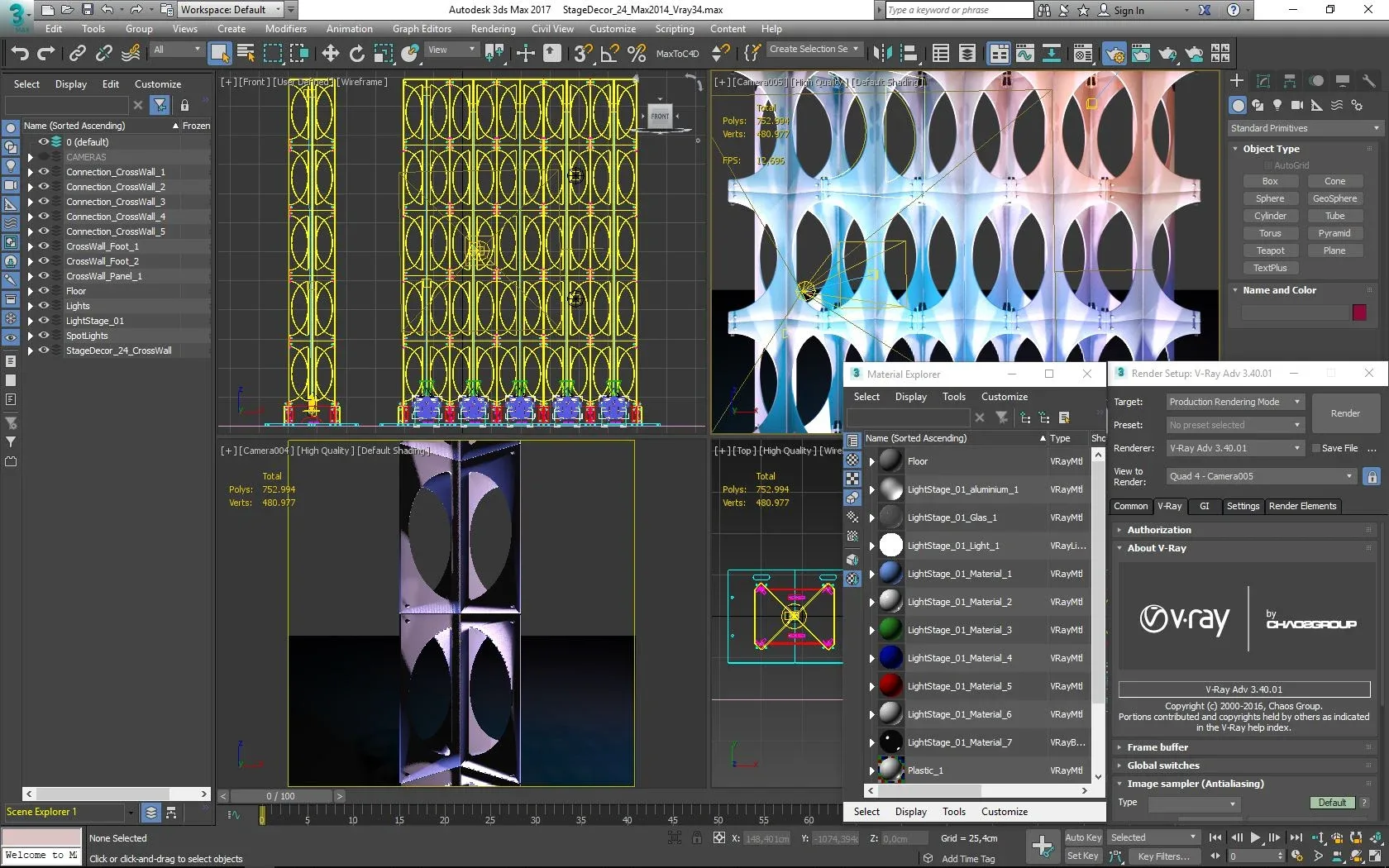The height and width of the screenshot is (868, 1389).
Task: Click the time slider 0 / 100
Action: click(281, 796)
